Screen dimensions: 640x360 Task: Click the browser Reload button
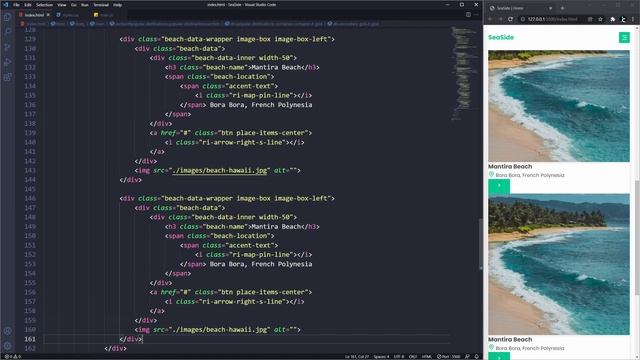[510, 19]
